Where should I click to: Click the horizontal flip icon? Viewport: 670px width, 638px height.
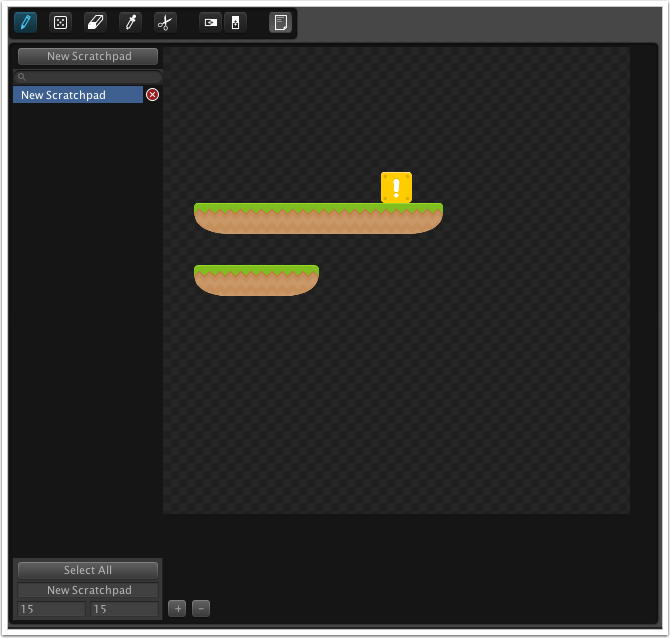pyautogui.click(x=211, y=22)
